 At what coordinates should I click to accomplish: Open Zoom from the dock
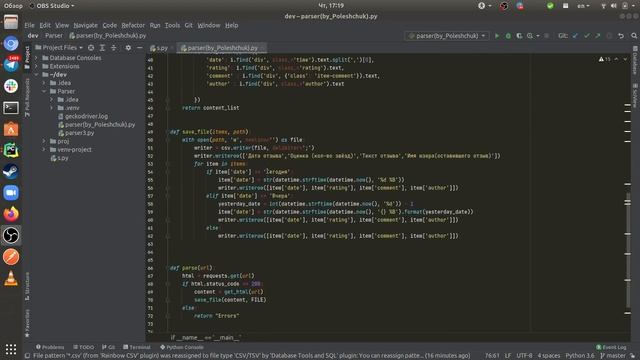(x=11, y=193)
